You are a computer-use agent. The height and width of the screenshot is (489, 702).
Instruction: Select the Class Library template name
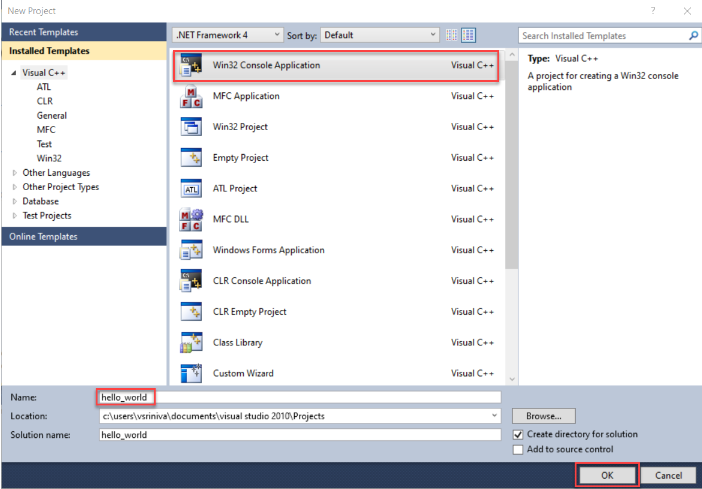[x=238, y=343]
